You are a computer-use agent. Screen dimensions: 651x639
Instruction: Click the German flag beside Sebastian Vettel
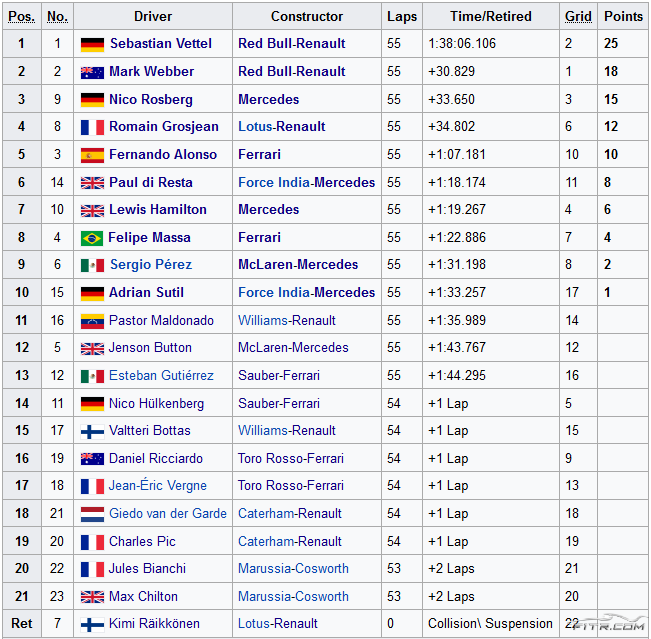coord(92,44)
